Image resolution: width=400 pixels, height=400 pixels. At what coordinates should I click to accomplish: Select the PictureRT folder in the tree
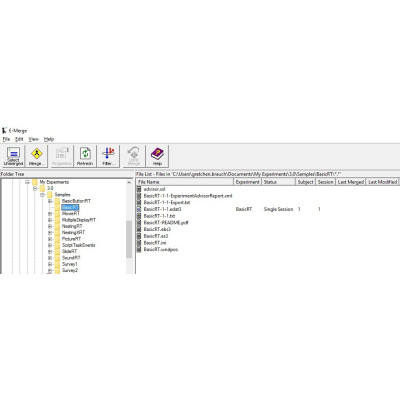(x=71, y=239)
